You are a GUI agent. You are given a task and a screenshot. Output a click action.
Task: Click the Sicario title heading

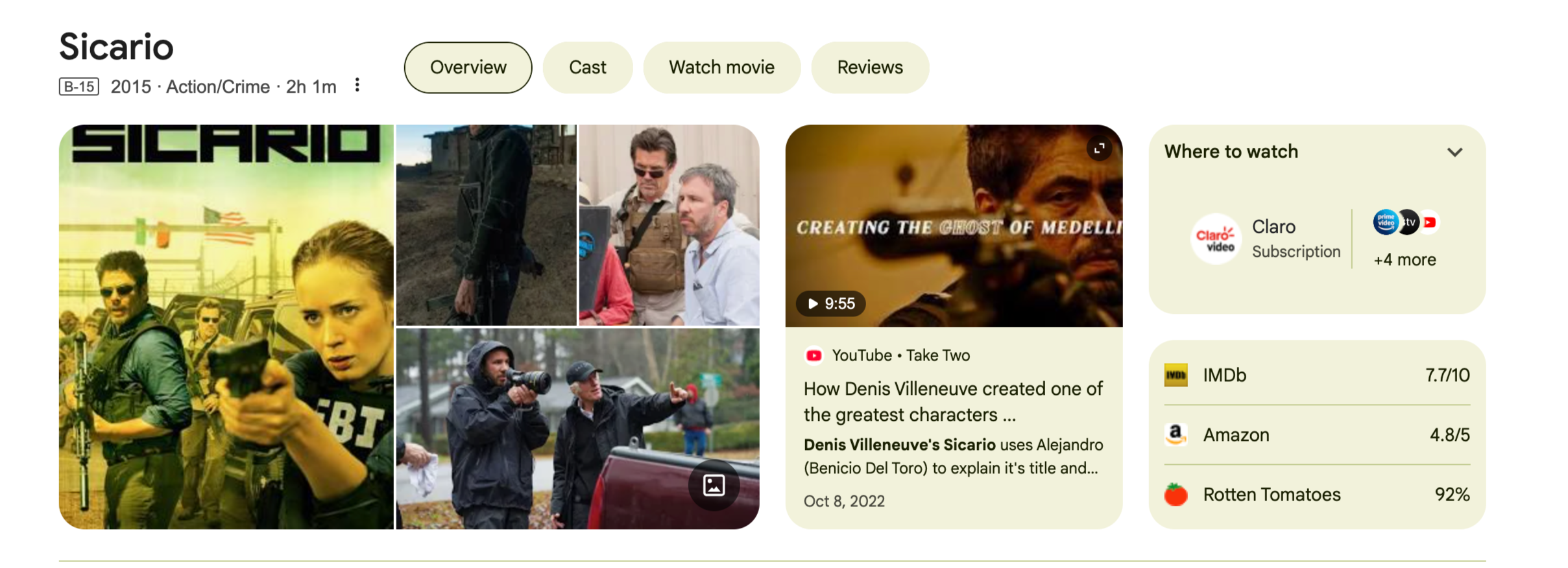pos(117,47)
